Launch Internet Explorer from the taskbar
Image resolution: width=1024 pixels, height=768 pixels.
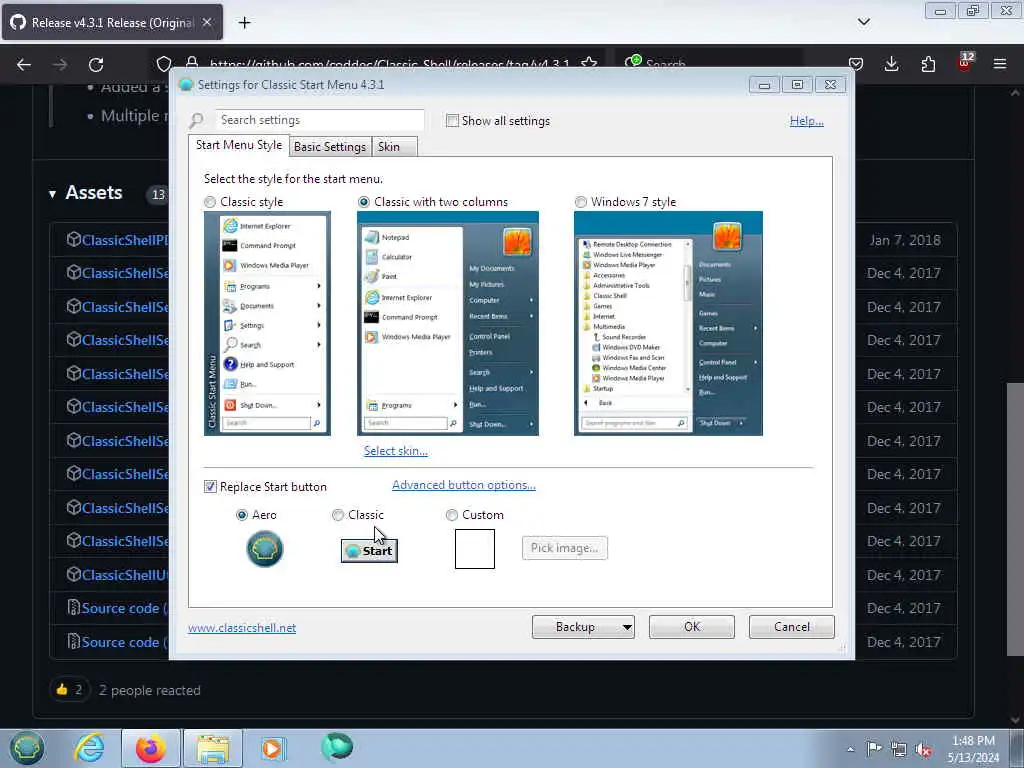(x=89, y=748)
